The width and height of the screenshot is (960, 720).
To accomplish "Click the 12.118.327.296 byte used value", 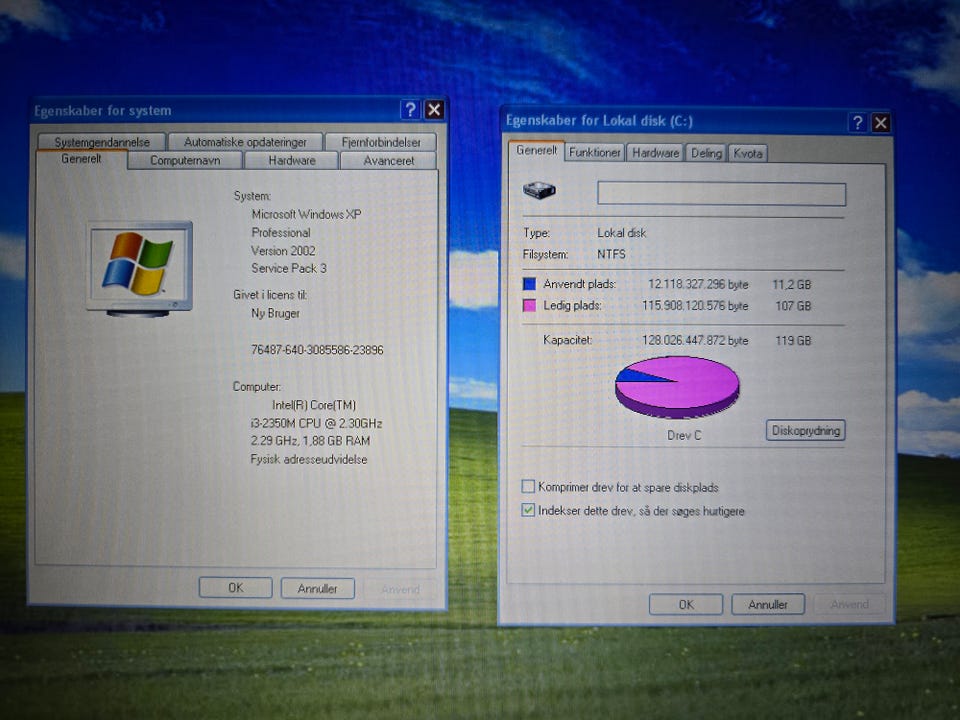I will coord(698,285).
